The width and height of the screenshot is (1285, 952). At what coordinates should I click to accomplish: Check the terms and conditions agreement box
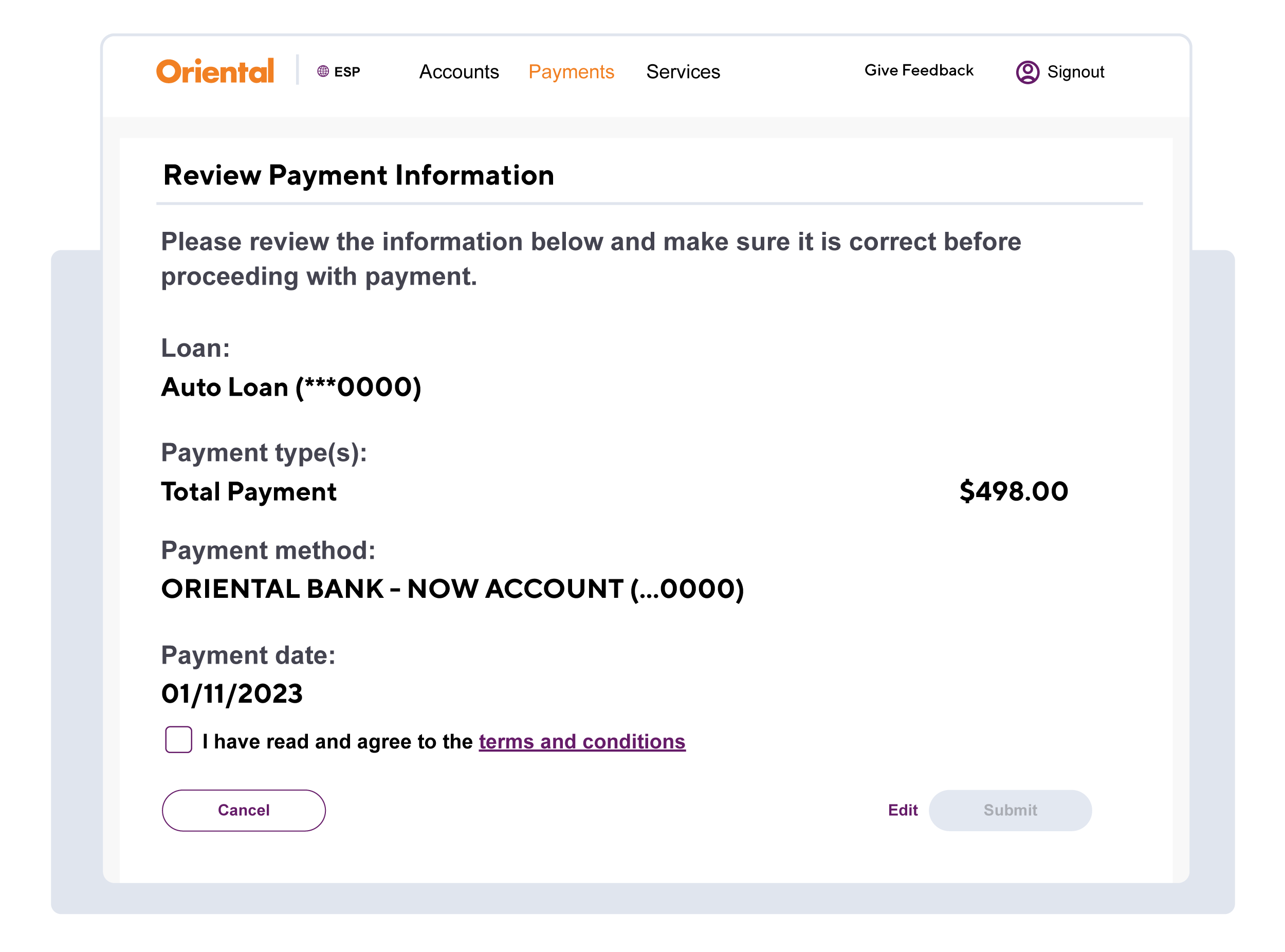tap(179, 739)
